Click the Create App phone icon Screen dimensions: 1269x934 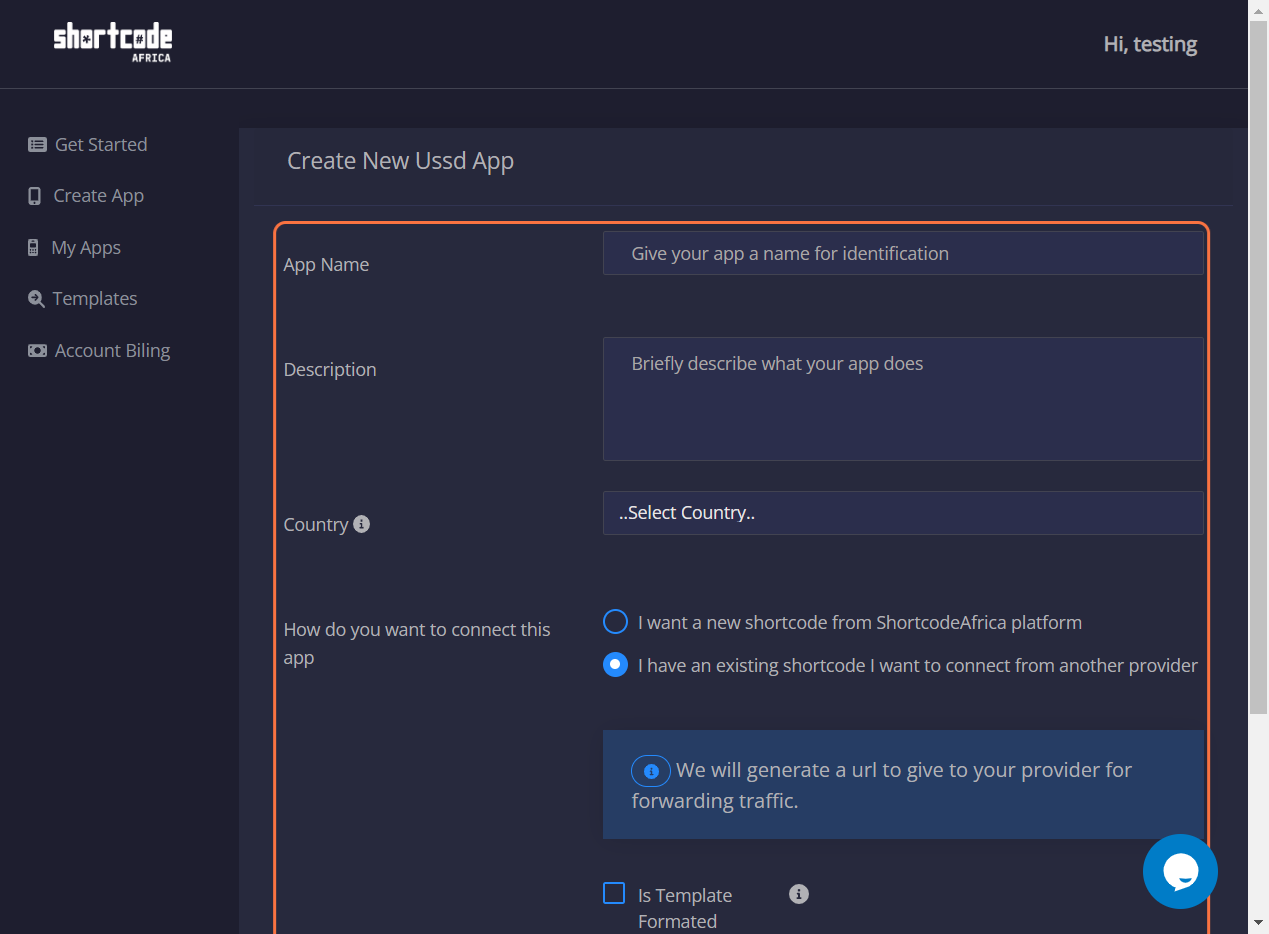(x=35, y=196)
